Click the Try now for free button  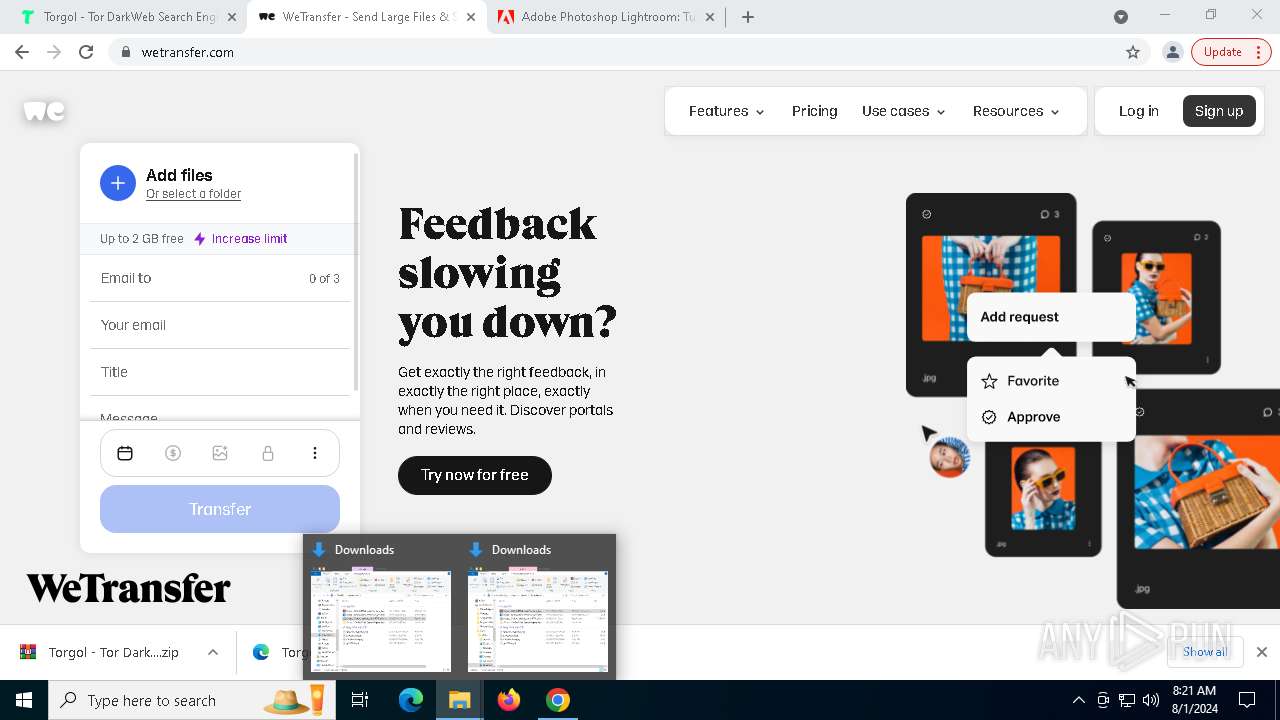475,475
